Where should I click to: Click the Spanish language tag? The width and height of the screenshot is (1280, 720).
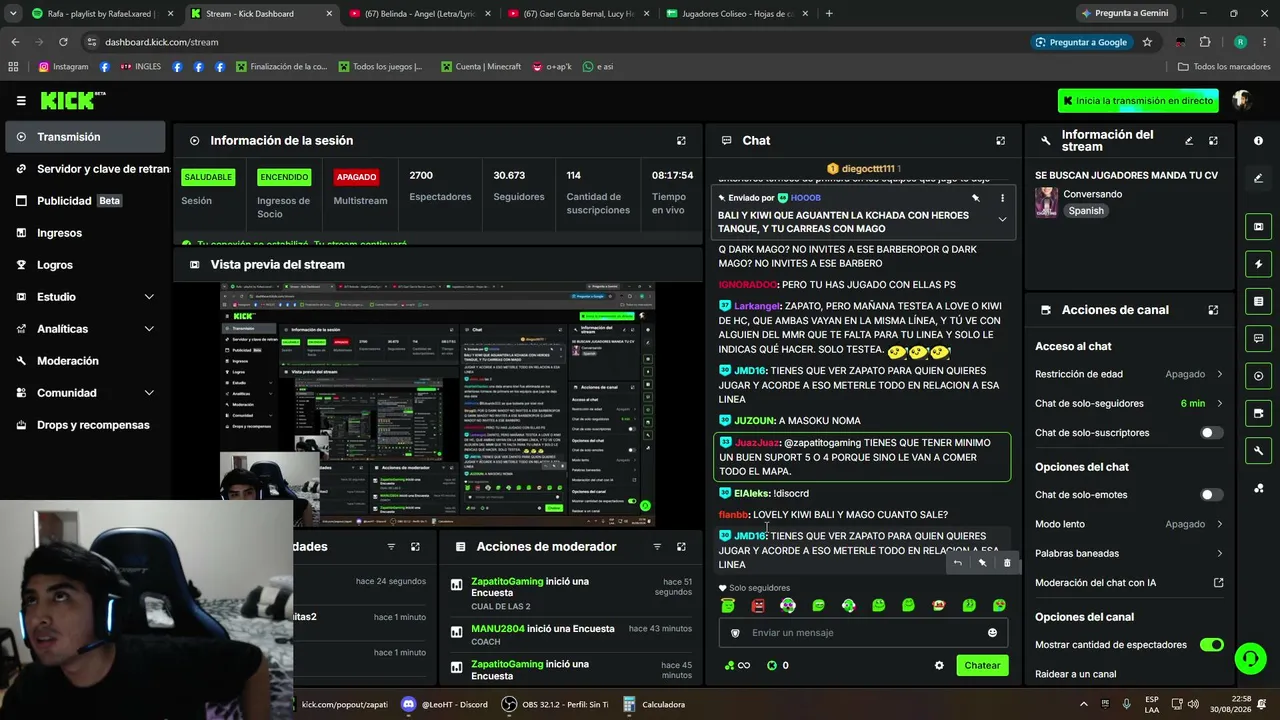(x=1086, y=211)
